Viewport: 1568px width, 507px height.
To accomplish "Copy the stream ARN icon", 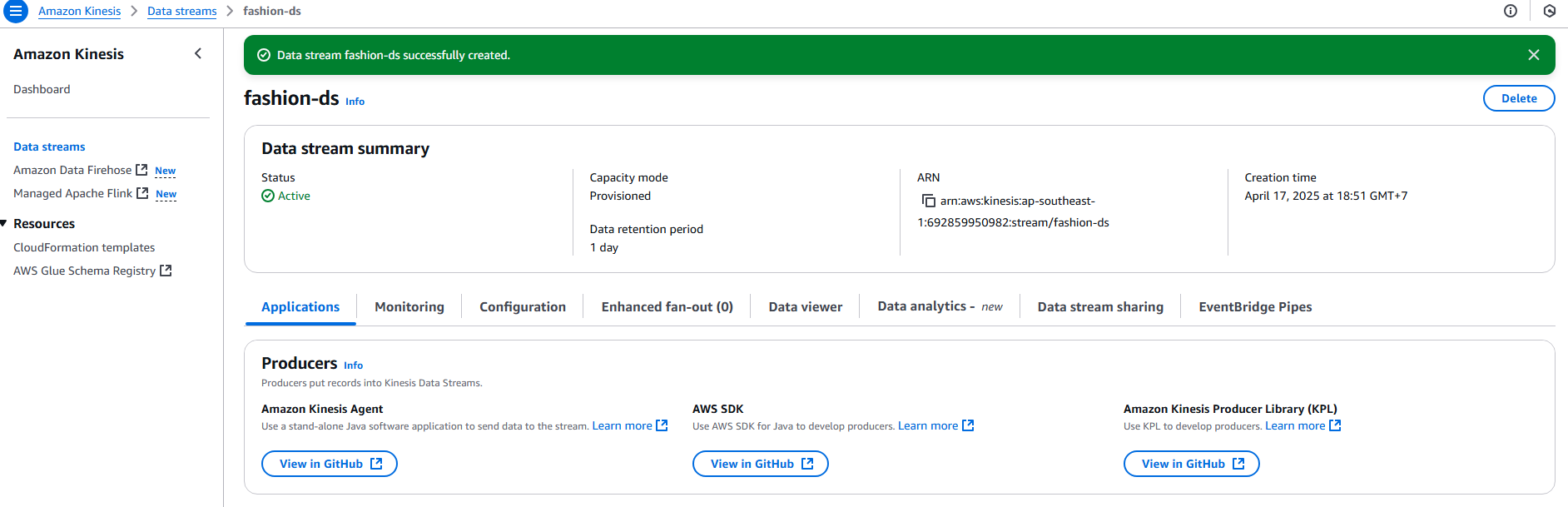I will [928, 201].
